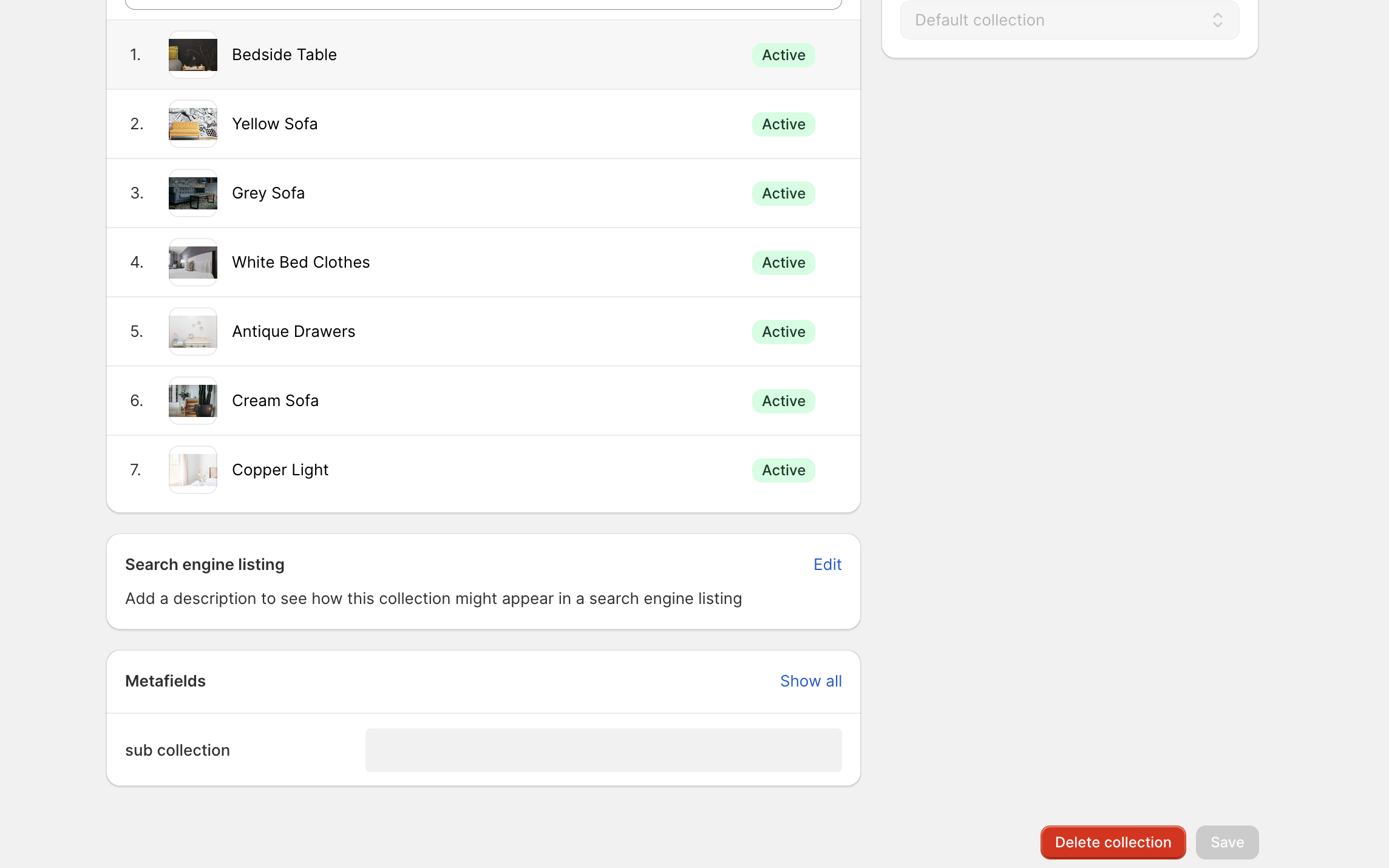
Task: Click the Yellow Sofa product thumbnail
Action: click(x=192, y=124)
